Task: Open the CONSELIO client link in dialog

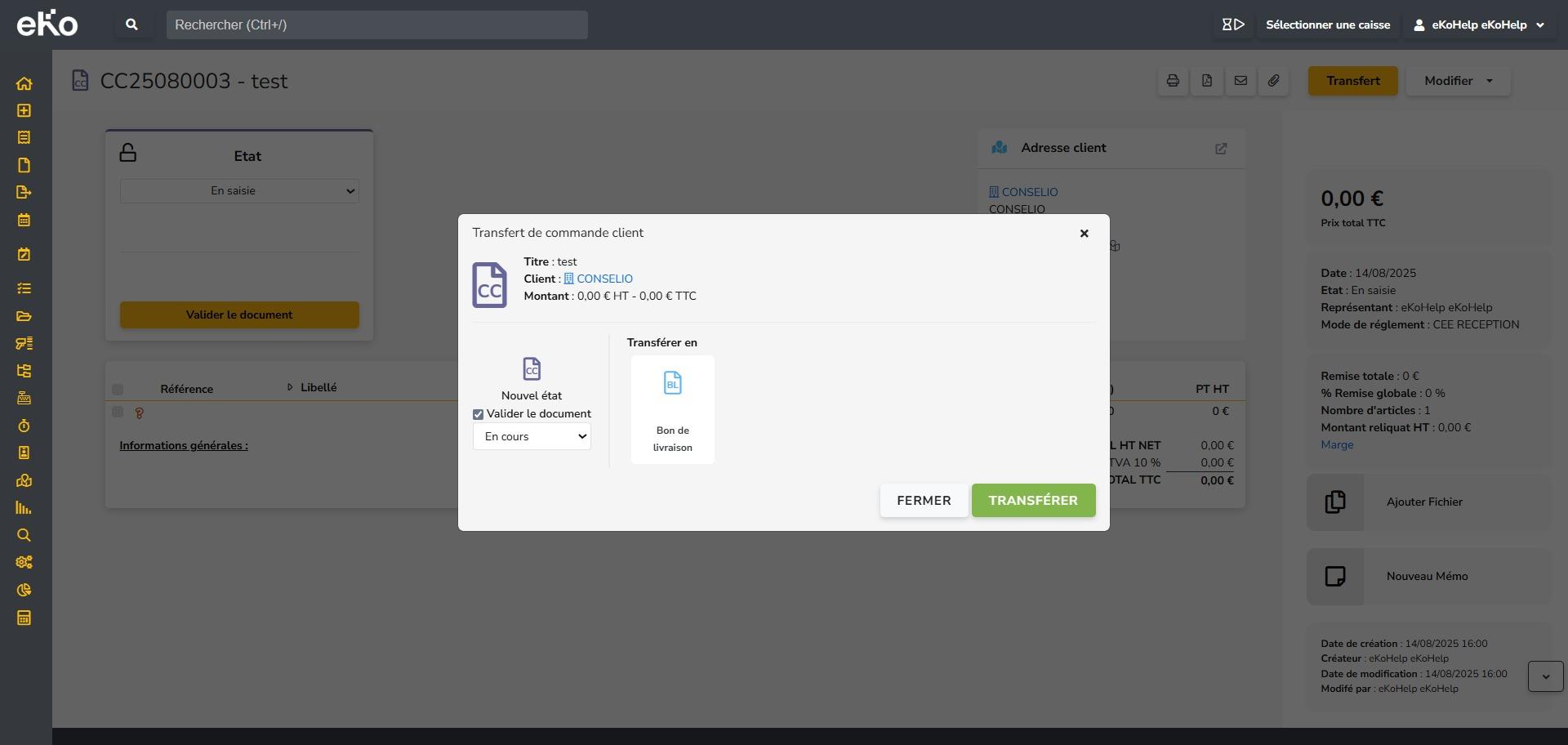Action: click(x=604, y=279)
